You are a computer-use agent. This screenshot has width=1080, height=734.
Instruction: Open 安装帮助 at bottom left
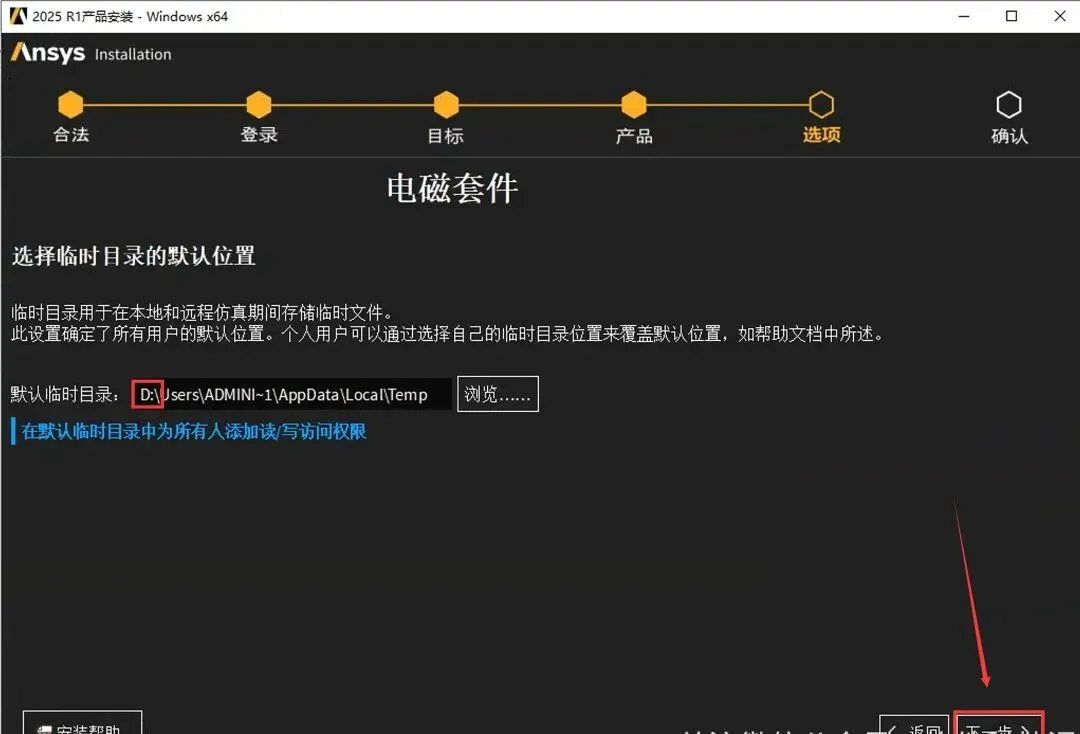pyautogui.click(x=83, y=723)
